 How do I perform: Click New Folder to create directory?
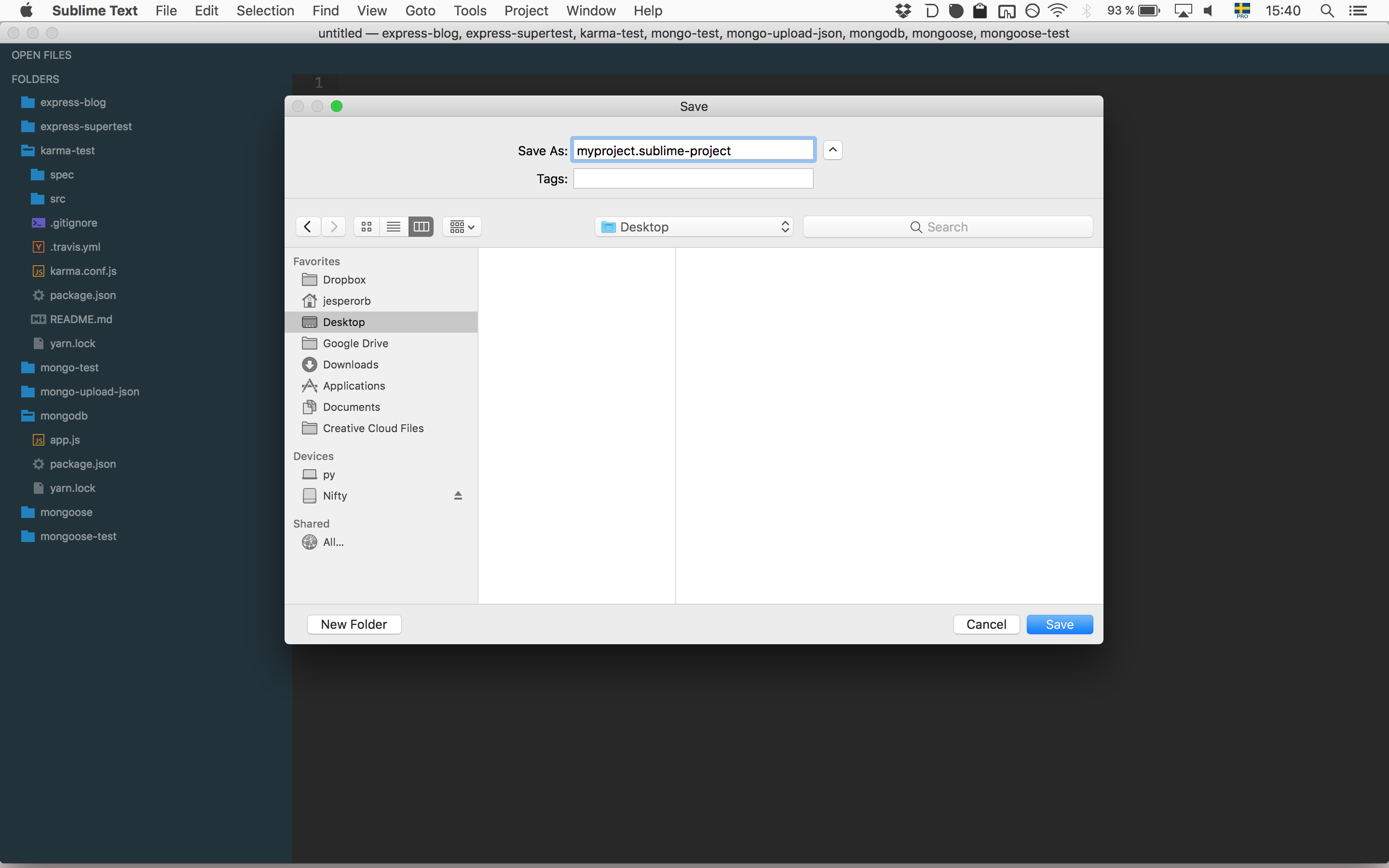[354, 624]
